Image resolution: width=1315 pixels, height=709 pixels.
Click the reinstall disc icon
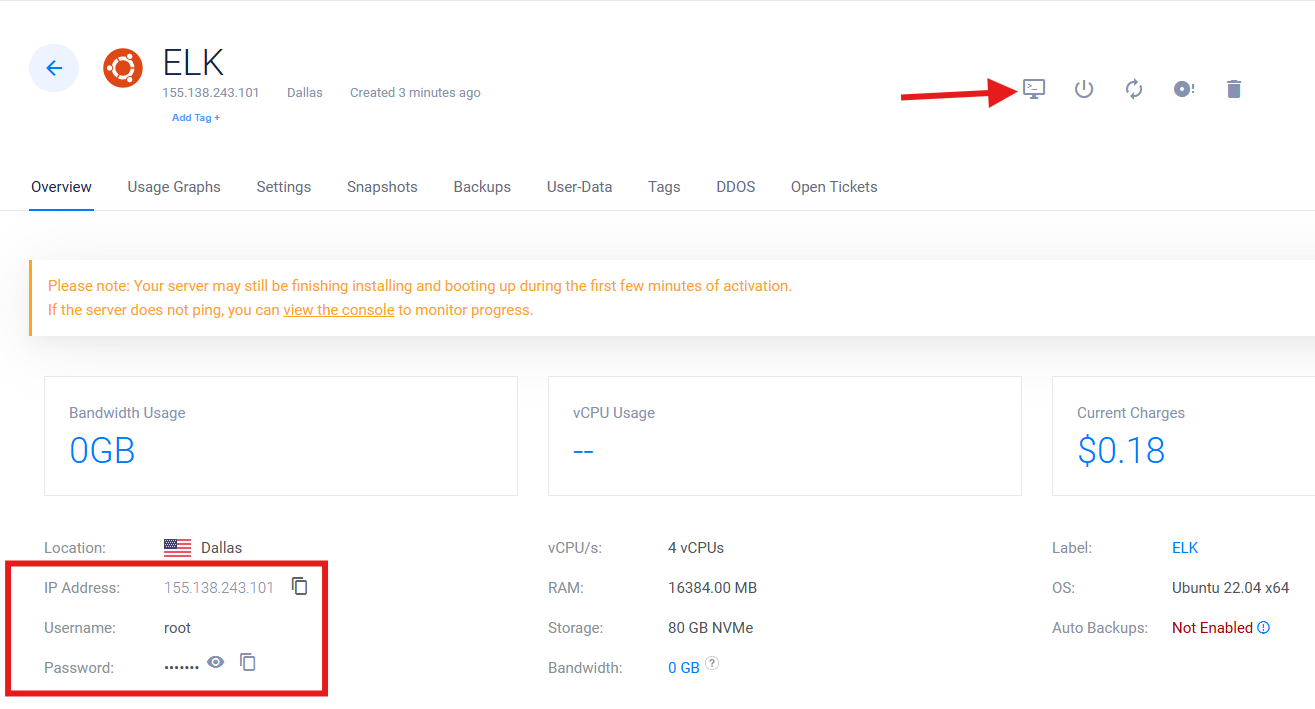(x=1184, y=89)
